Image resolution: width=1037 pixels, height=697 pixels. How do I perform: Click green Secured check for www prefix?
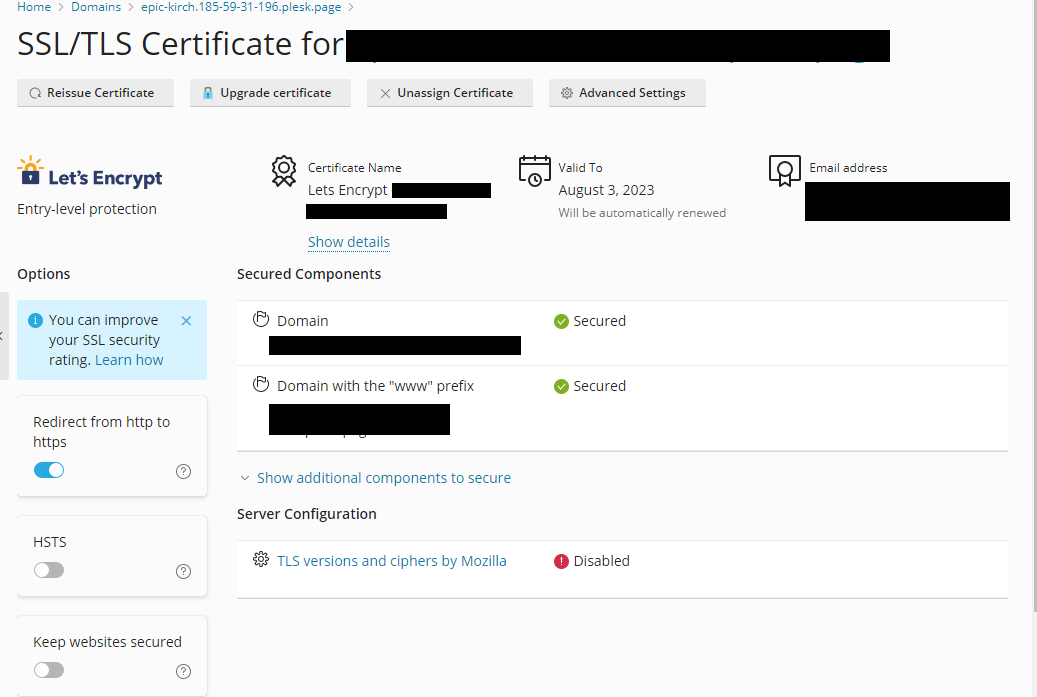tap(561, 386)
